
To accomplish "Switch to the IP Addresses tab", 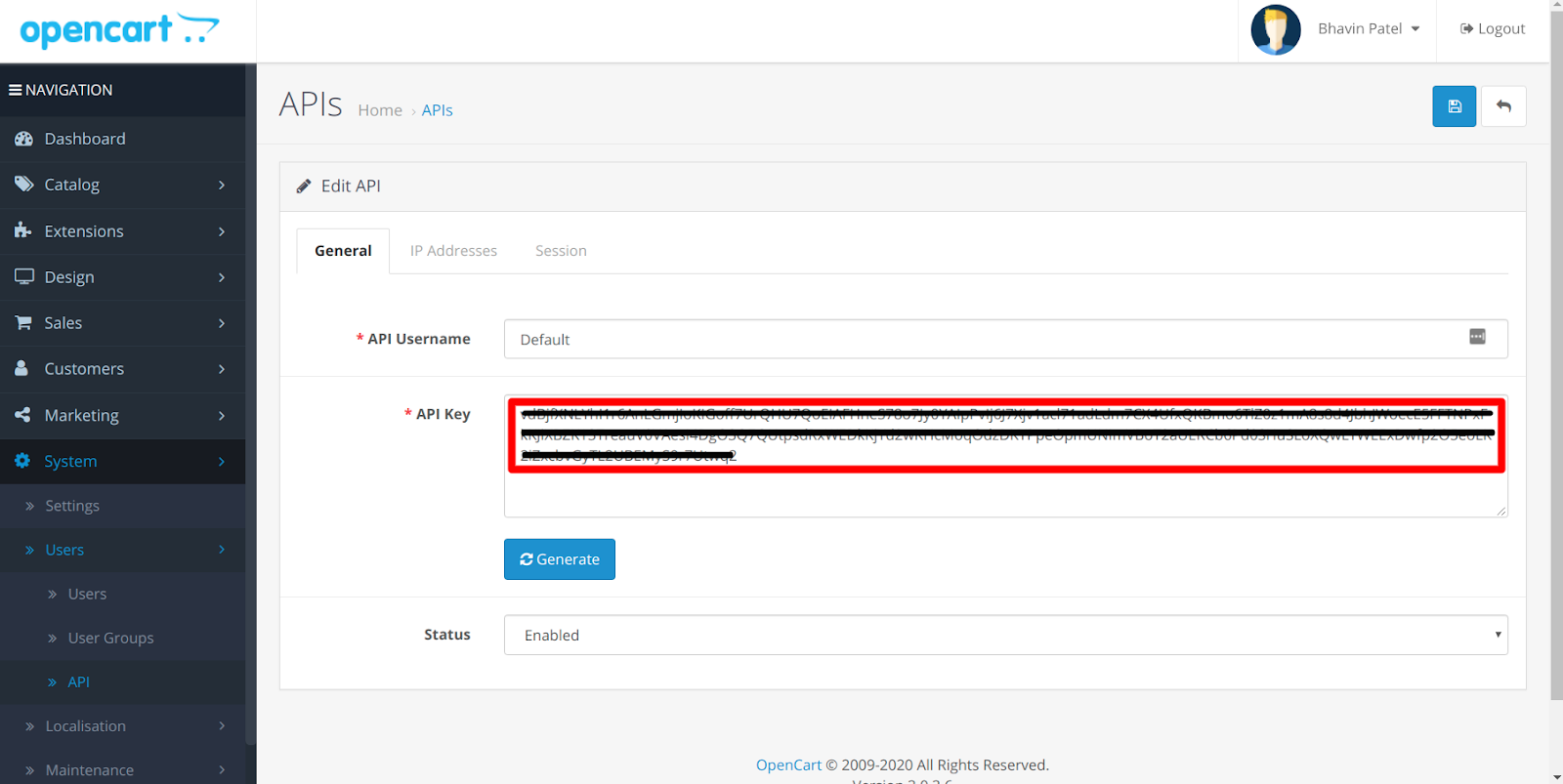I will [453, 251].
